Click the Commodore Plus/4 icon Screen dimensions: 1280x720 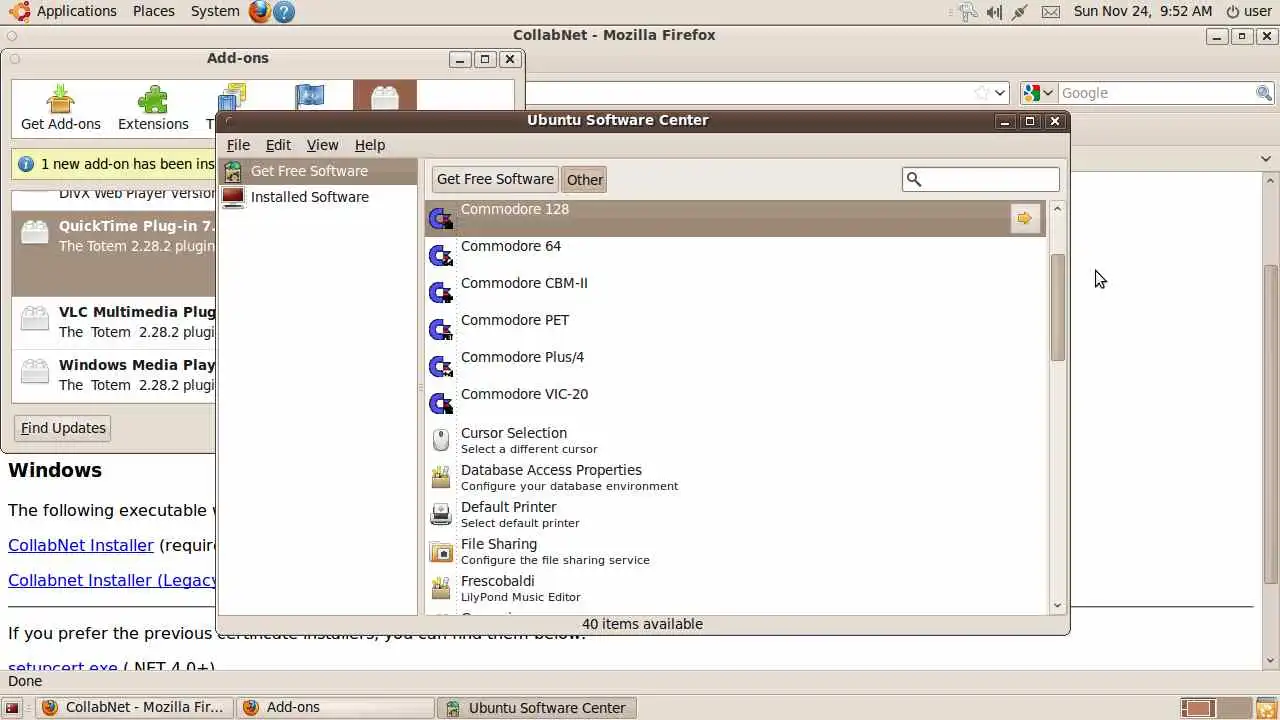click(441, 366)
